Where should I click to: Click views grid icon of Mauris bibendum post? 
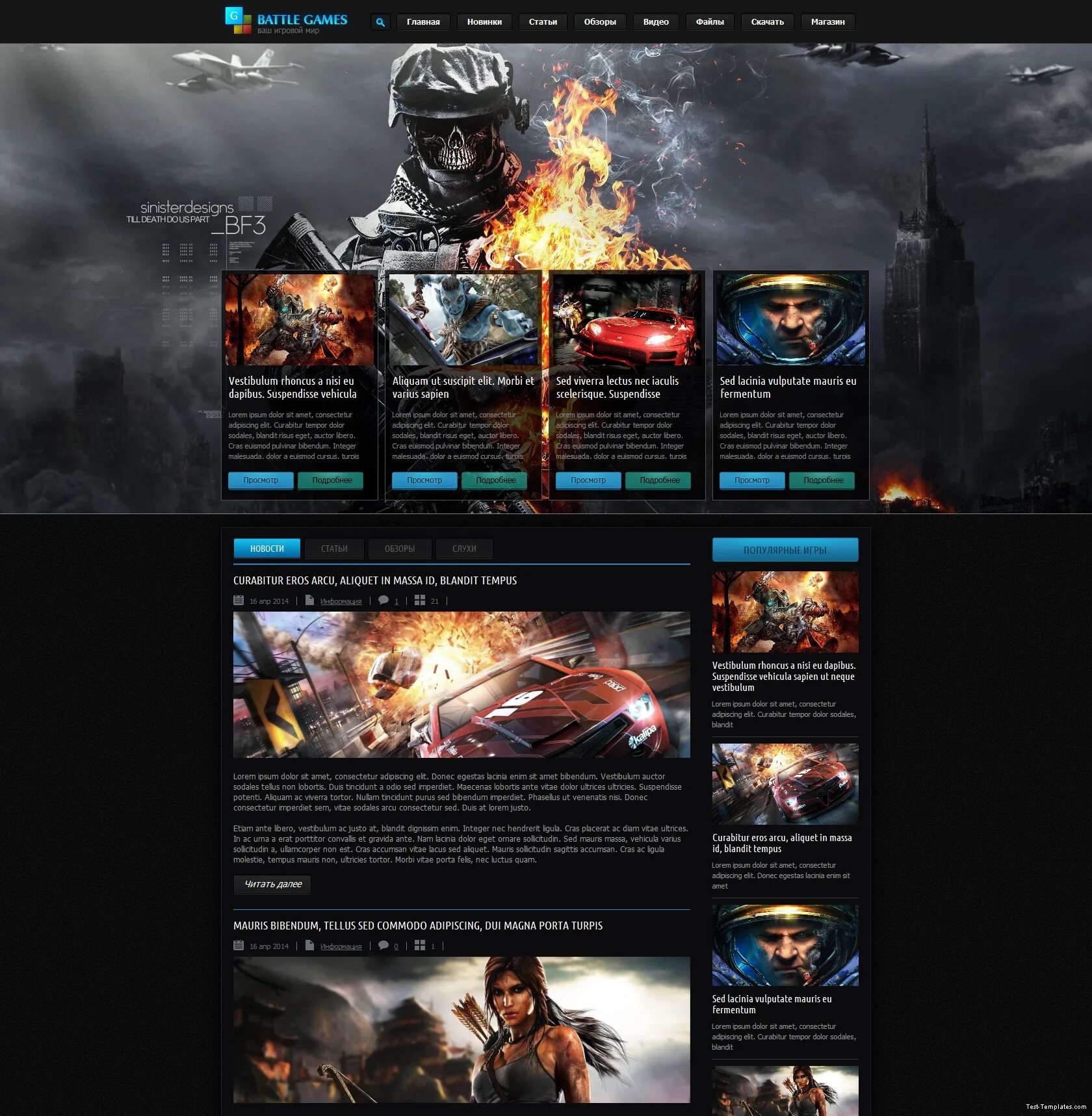(420, 946)
